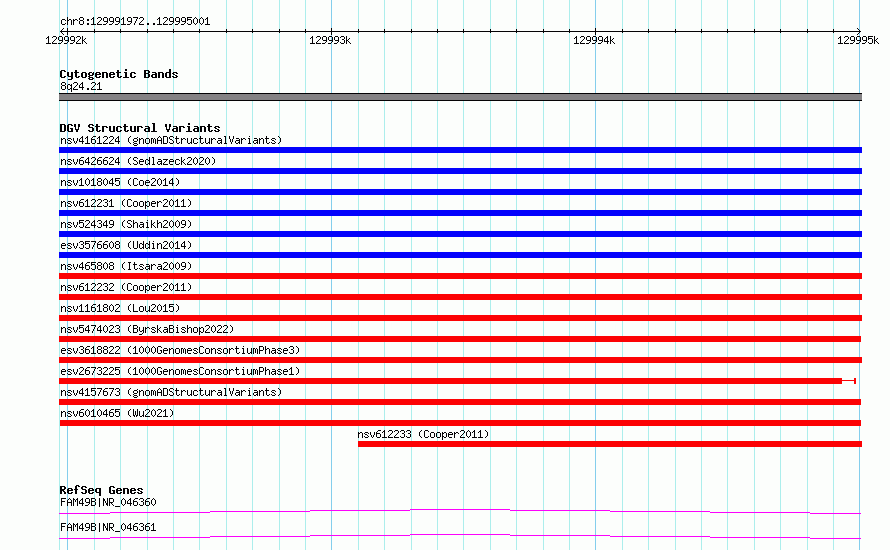Click the DGV Structural Variants track title
This screenshot has height=550, width=890.
tap(140, 128)
